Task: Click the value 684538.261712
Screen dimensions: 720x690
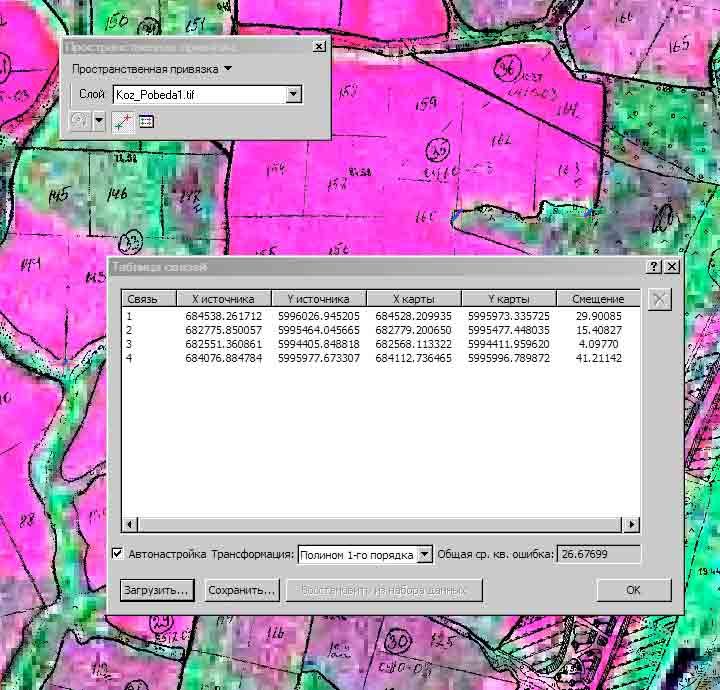Action: point(224,316)
